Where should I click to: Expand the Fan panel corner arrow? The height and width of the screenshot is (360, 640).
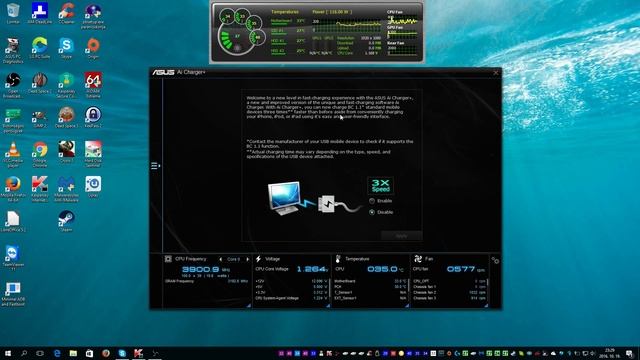click(x=486, y=305)
